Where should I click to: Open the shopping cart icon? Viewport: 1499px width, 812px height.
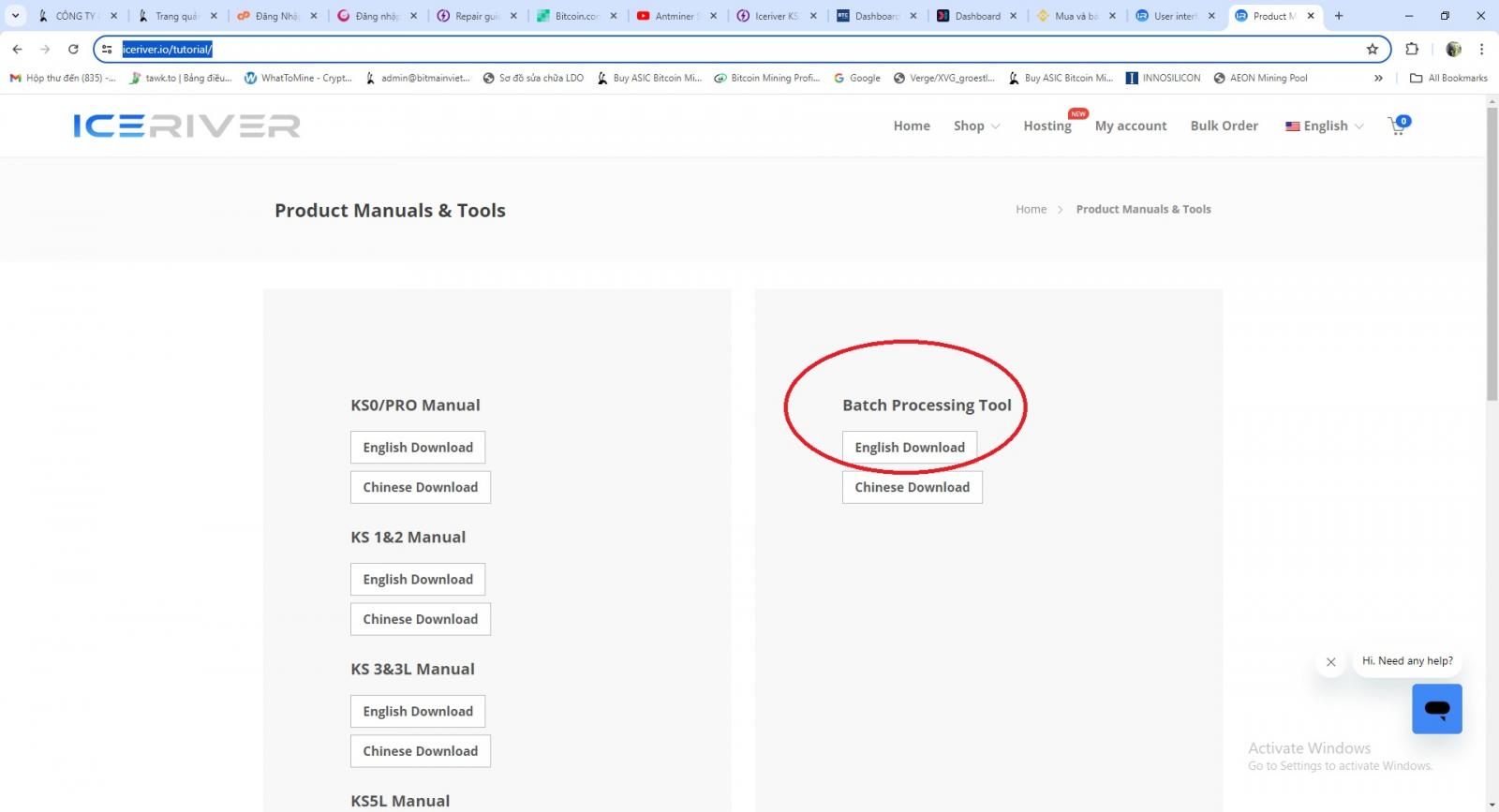pos(1398,125)
